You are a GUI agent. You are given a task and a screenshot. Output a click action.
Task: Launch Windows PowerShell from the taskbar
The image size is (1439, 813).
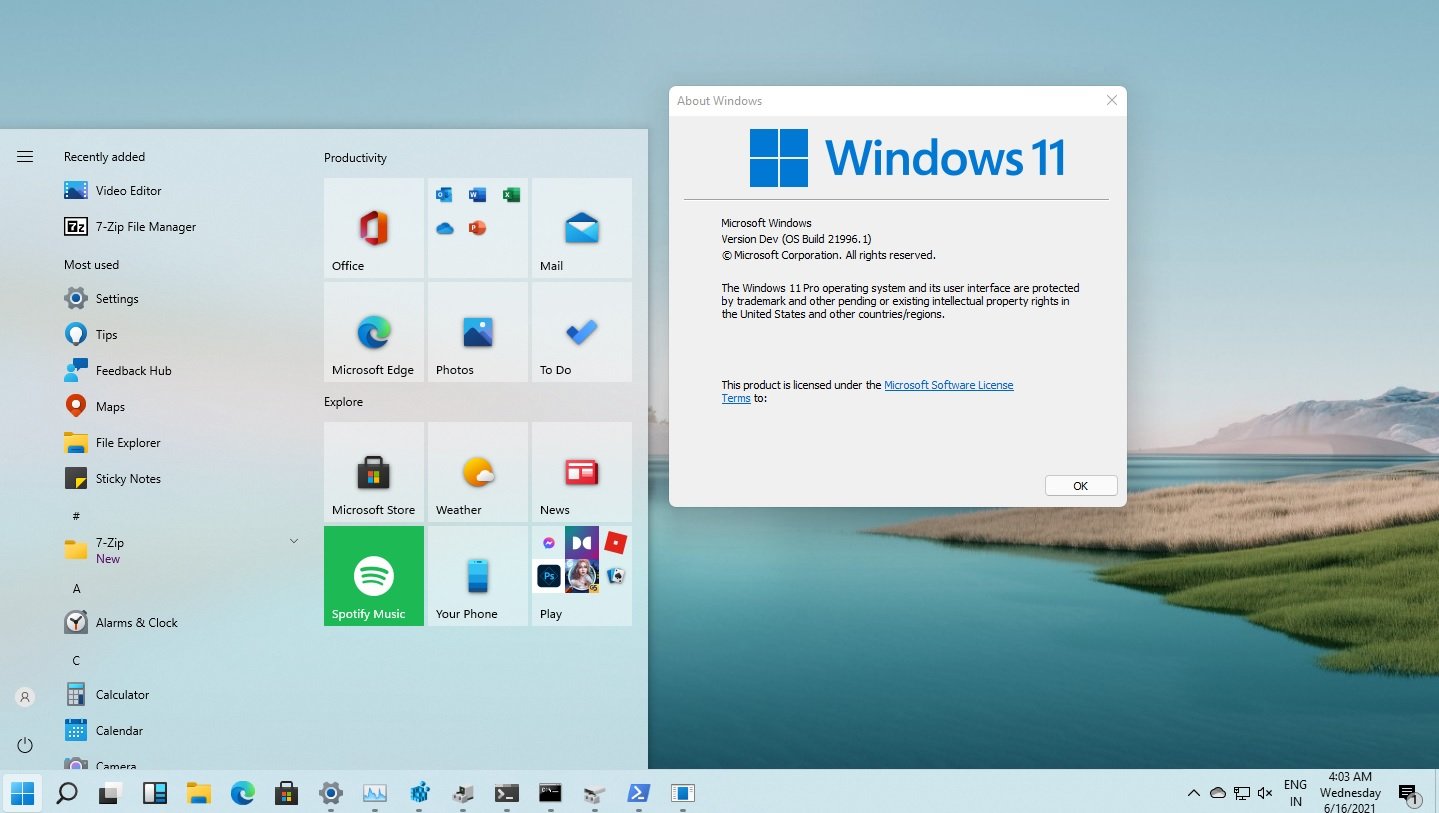click(638, 793)
